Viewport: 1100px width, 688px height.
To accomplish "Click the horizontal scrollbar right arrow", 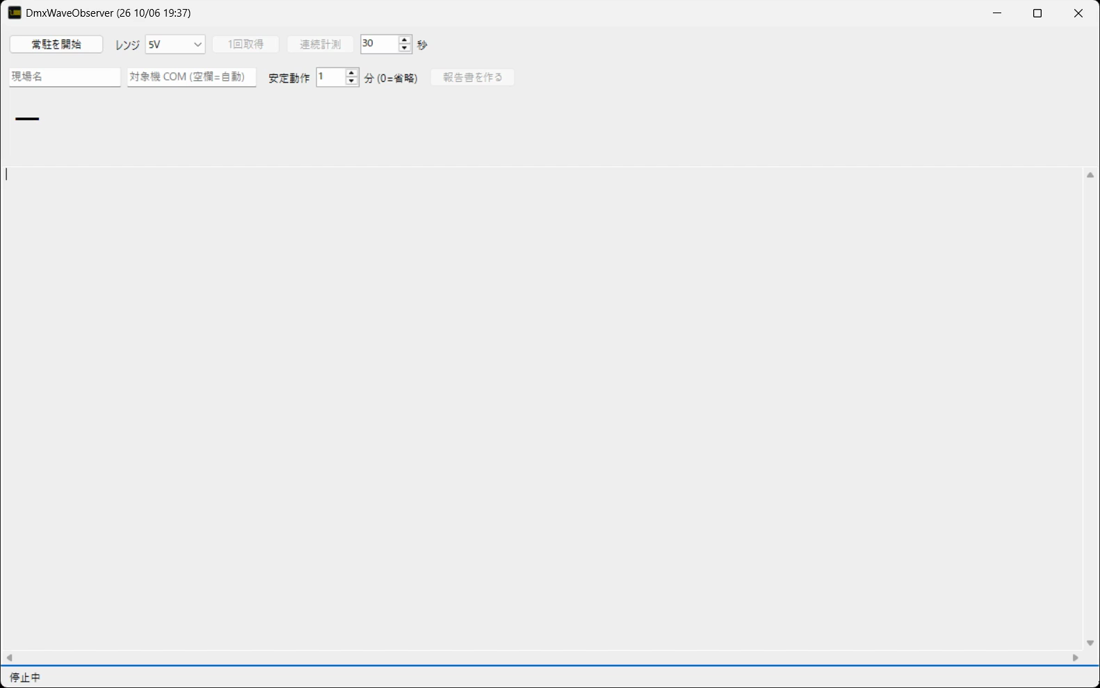I will coord(1075,658).
